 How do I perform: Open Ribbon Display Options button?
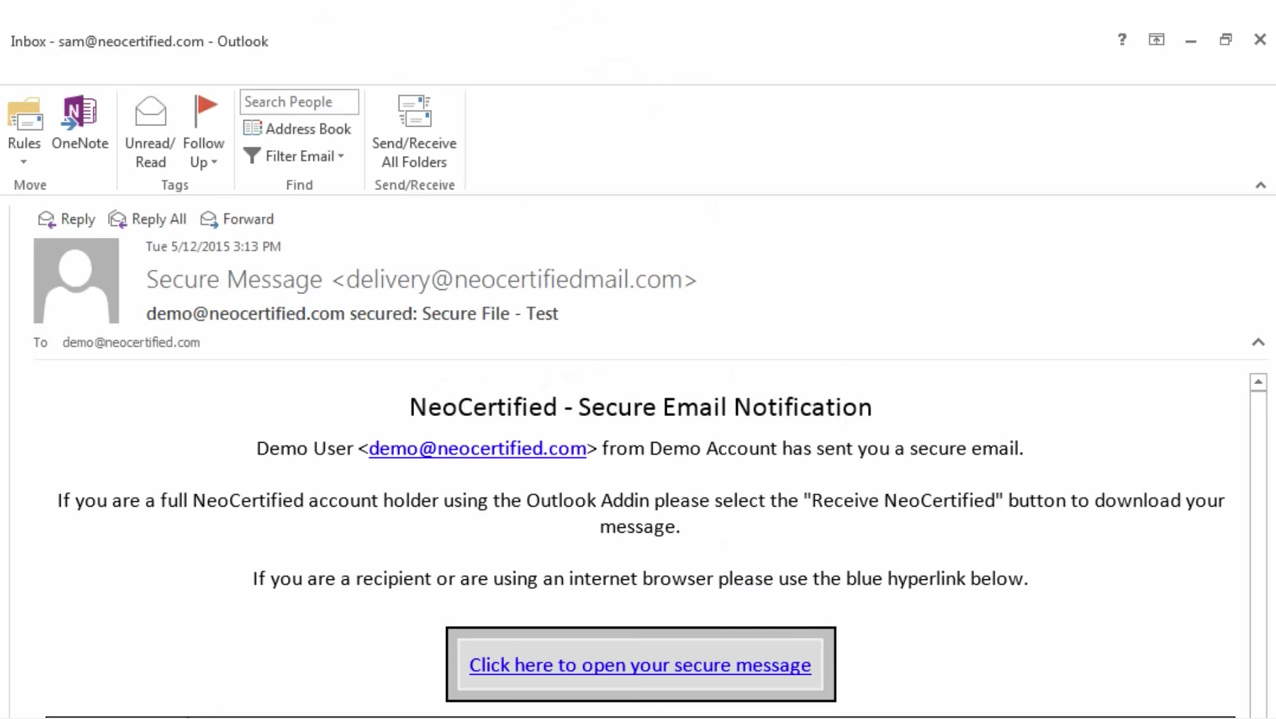click(x=1156, y=40)
